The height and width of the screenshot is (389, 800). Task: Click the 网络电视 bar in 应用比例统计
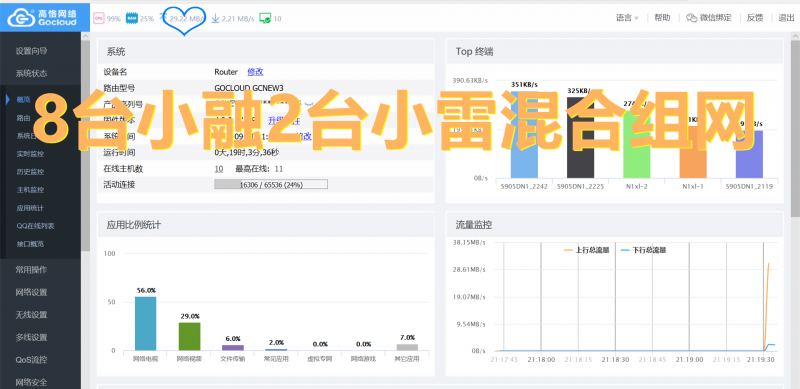(x=145, y=324)
